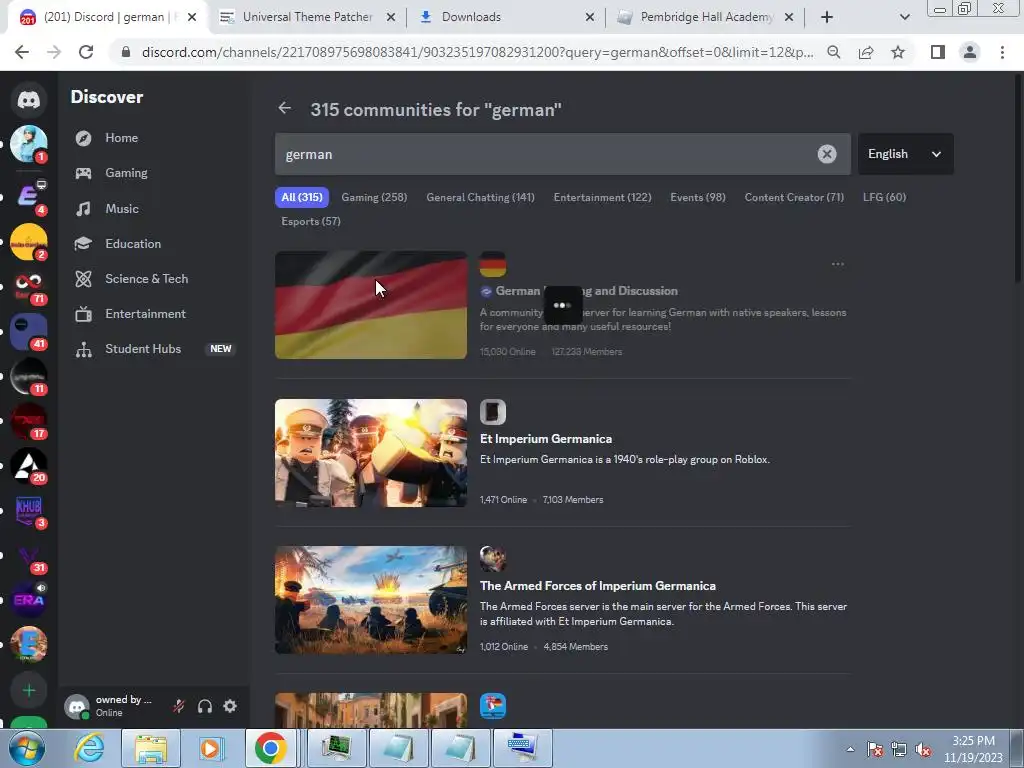Switch to Universal Theme Patcher tab
The width and height of the screenshot is (1024, 768).
click(x=308, y=17)
